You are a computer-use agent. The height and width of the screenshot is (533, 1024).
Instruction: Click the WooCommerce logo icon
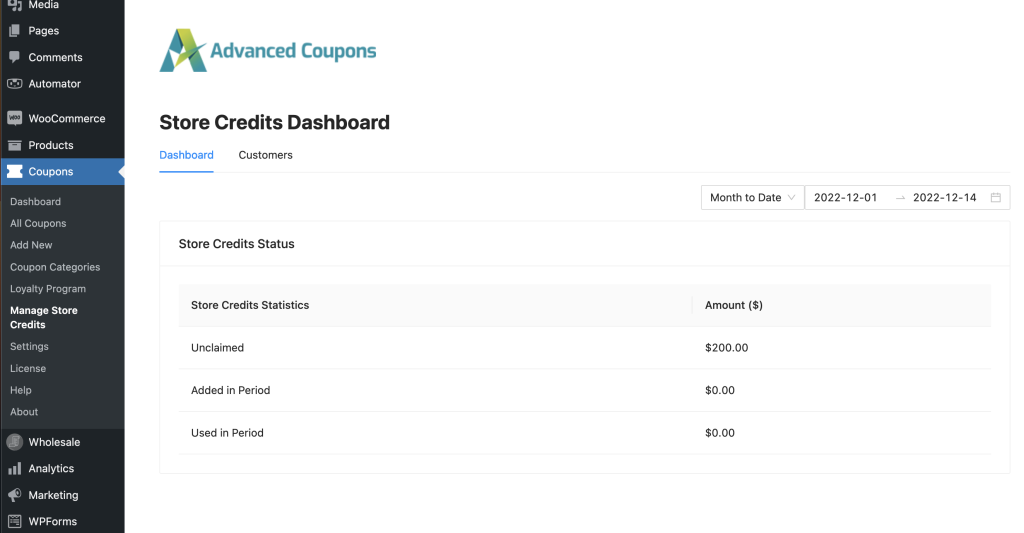pos(14,118)
